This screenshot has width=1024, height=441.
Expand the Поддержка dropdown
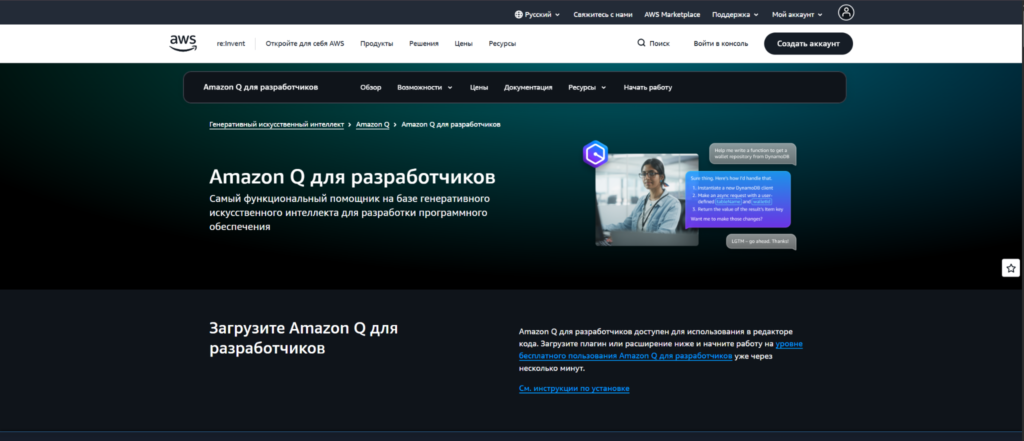pos(735,14)
